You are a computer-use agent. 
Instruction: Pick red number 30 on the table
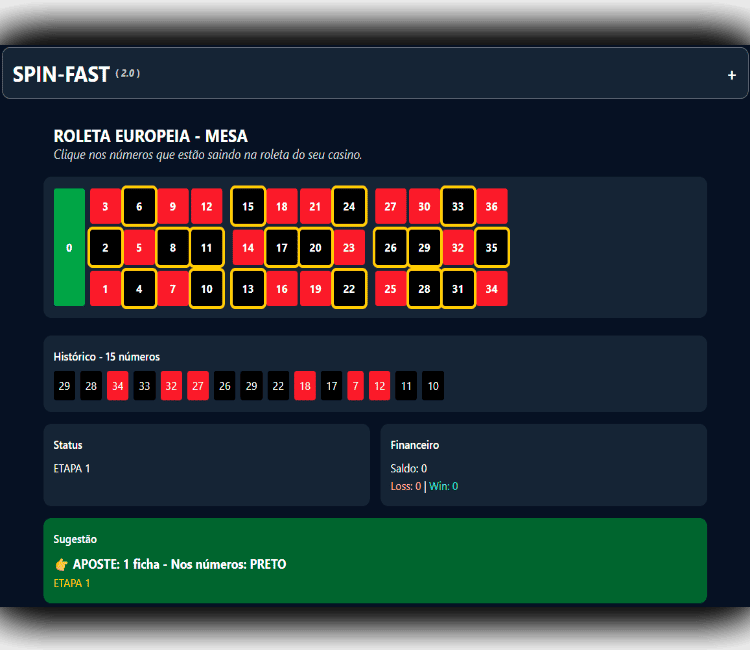click(x=424, y=206)
